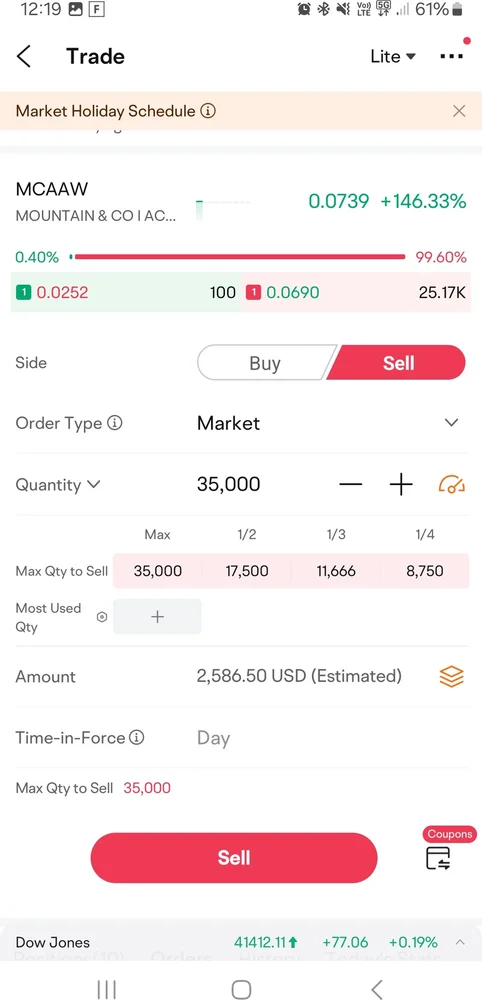Expand the Quantity label dropdown
The width and height of the screenshot is (482, 1000).
pos(57,485)
